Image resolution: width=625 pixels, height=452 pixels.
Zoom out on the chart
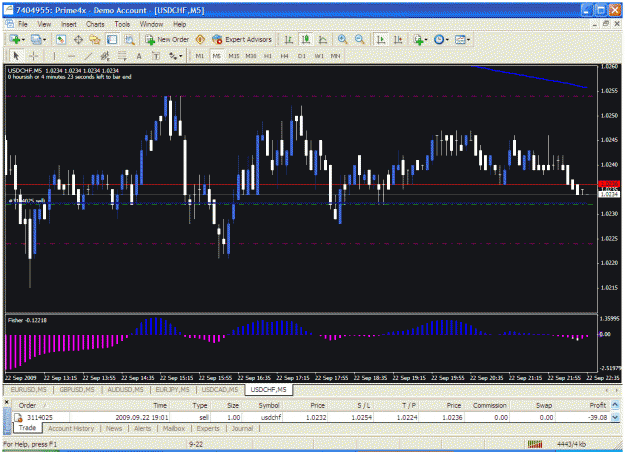click(x=359, y=39)
